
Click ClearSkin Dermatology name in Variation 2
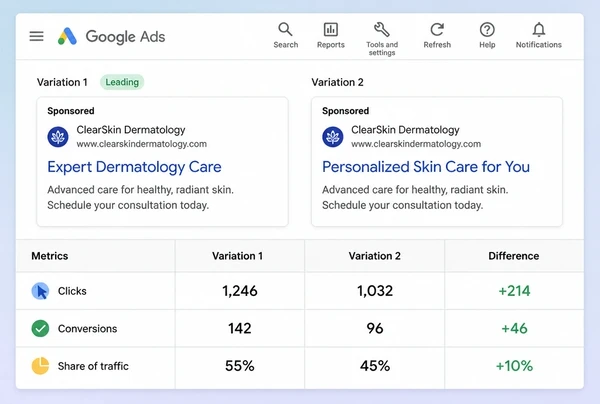[x=405, y=130]
